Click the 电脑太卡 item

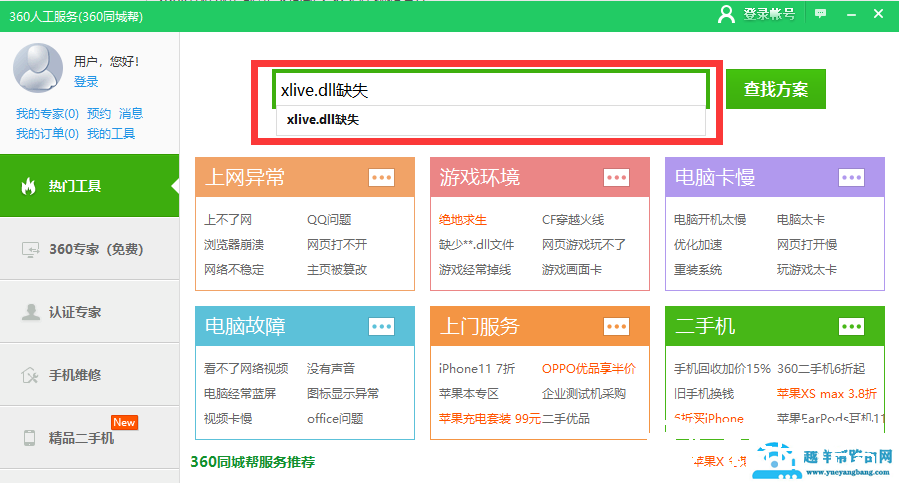coord(800,220)
